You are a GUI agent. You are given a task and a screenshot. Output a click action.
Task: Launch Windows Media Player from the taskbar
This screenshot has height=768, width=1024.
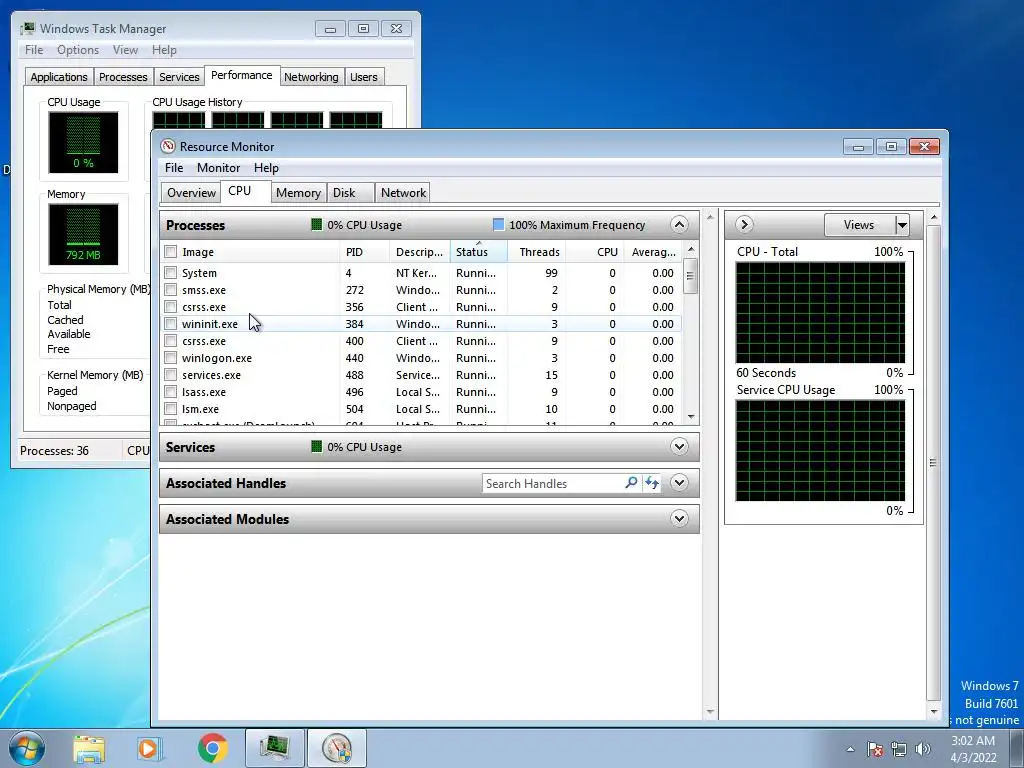pyautogui.click(x=149, y=748)
